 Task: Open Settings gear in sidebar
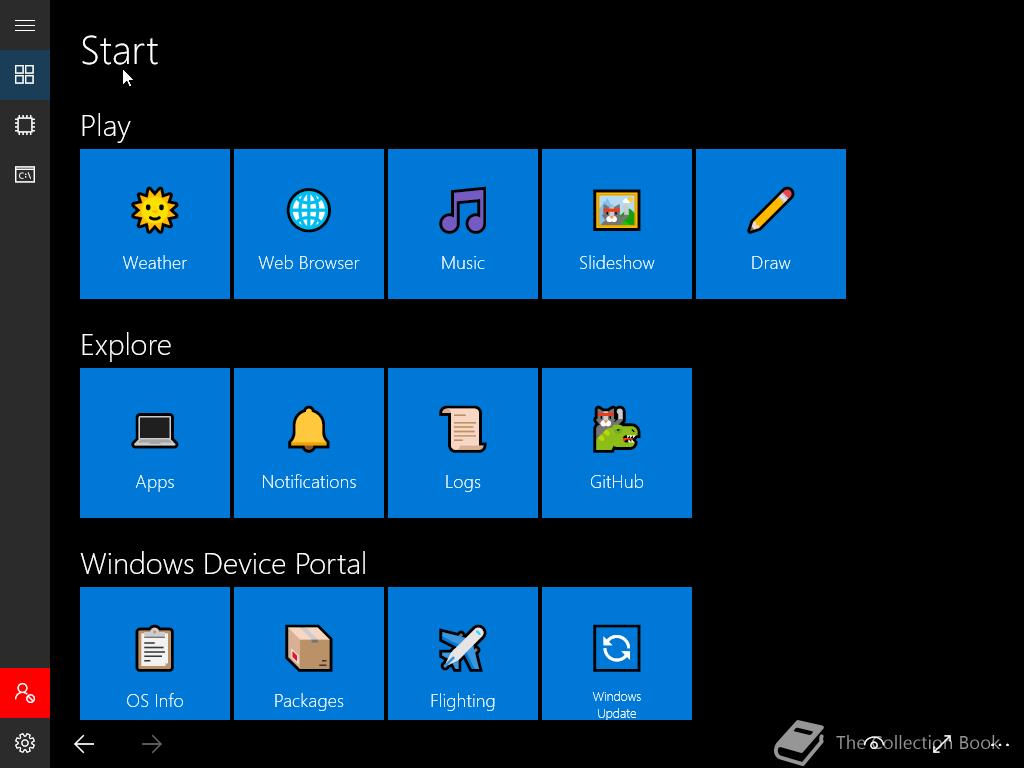click(x=25, y=743)
